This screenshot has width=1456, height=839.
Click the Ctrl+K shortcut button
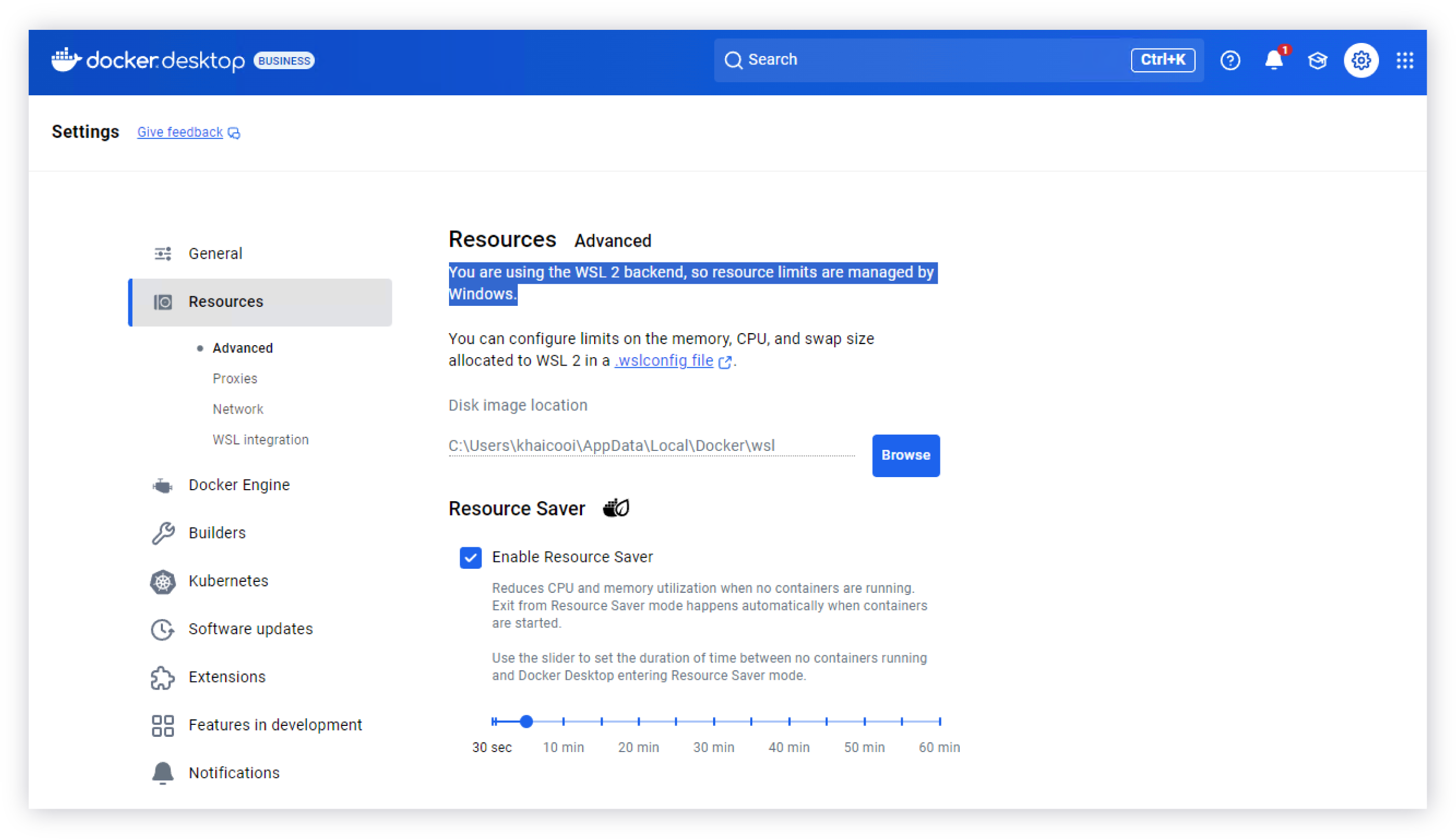1162,60
